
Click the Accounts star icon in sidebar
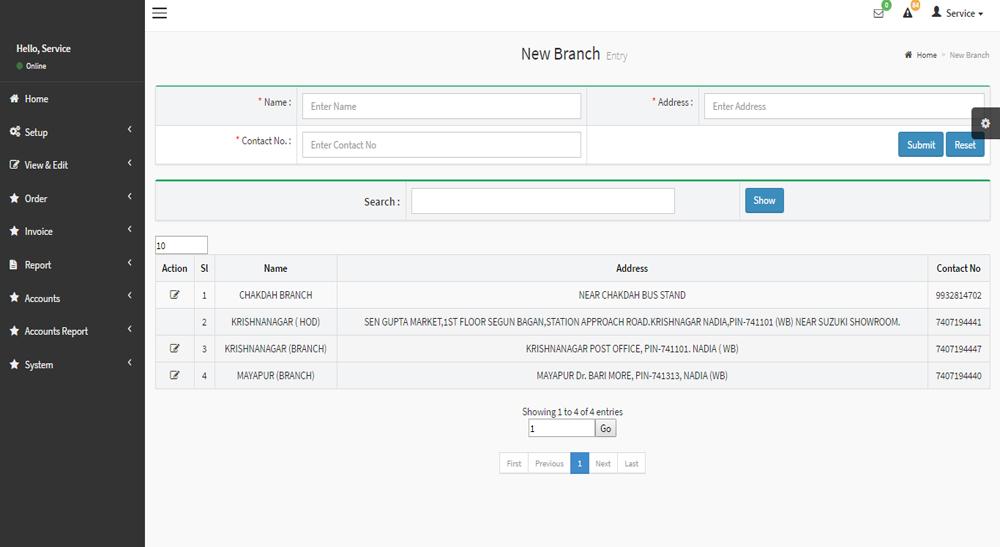[14, 298]
